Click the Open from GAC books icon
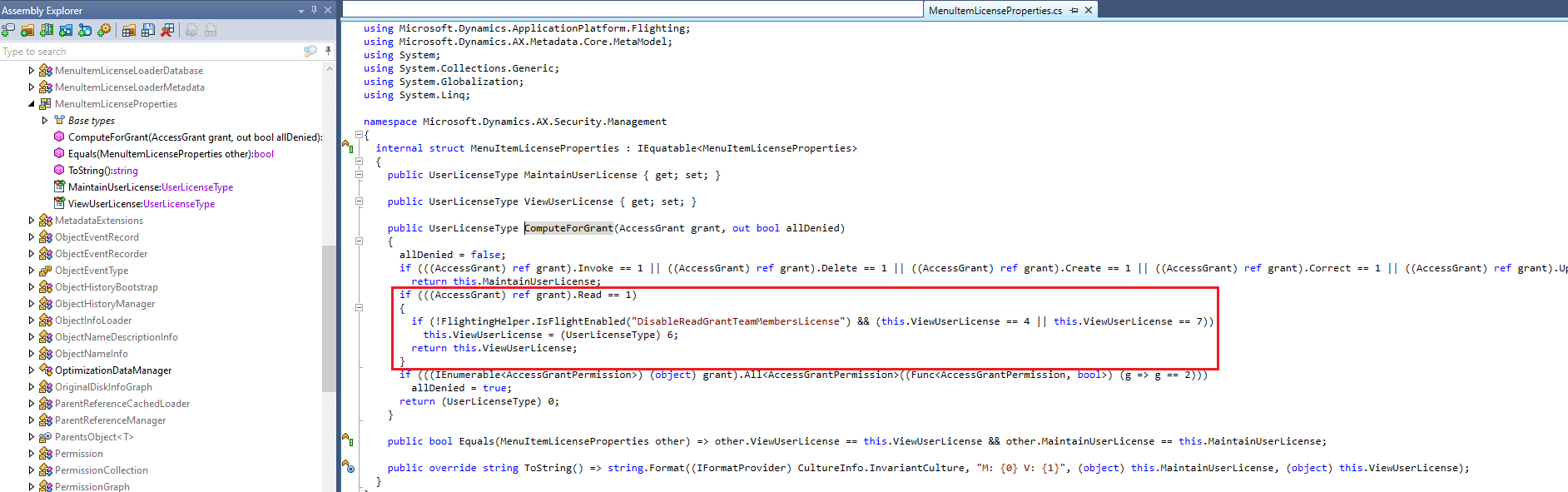This screenshot has height=492, width=1568. tap(47, 30)
